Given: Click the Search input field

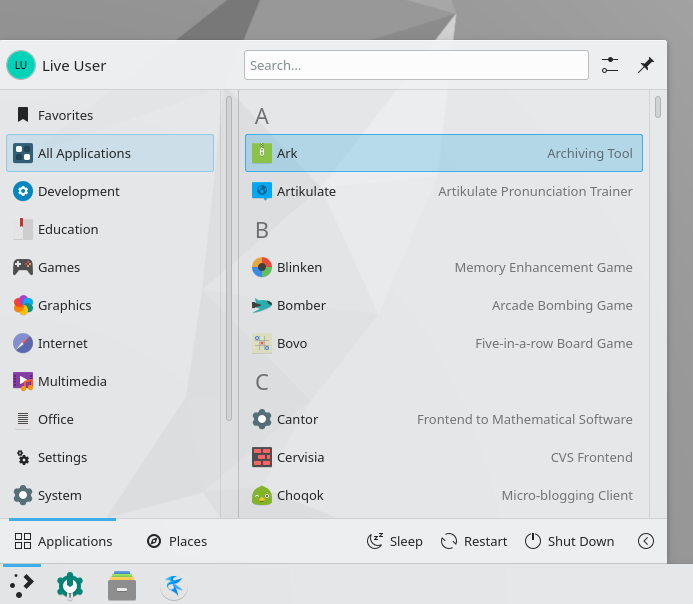Looking at the screenshot, I should (x=416, y=65).
